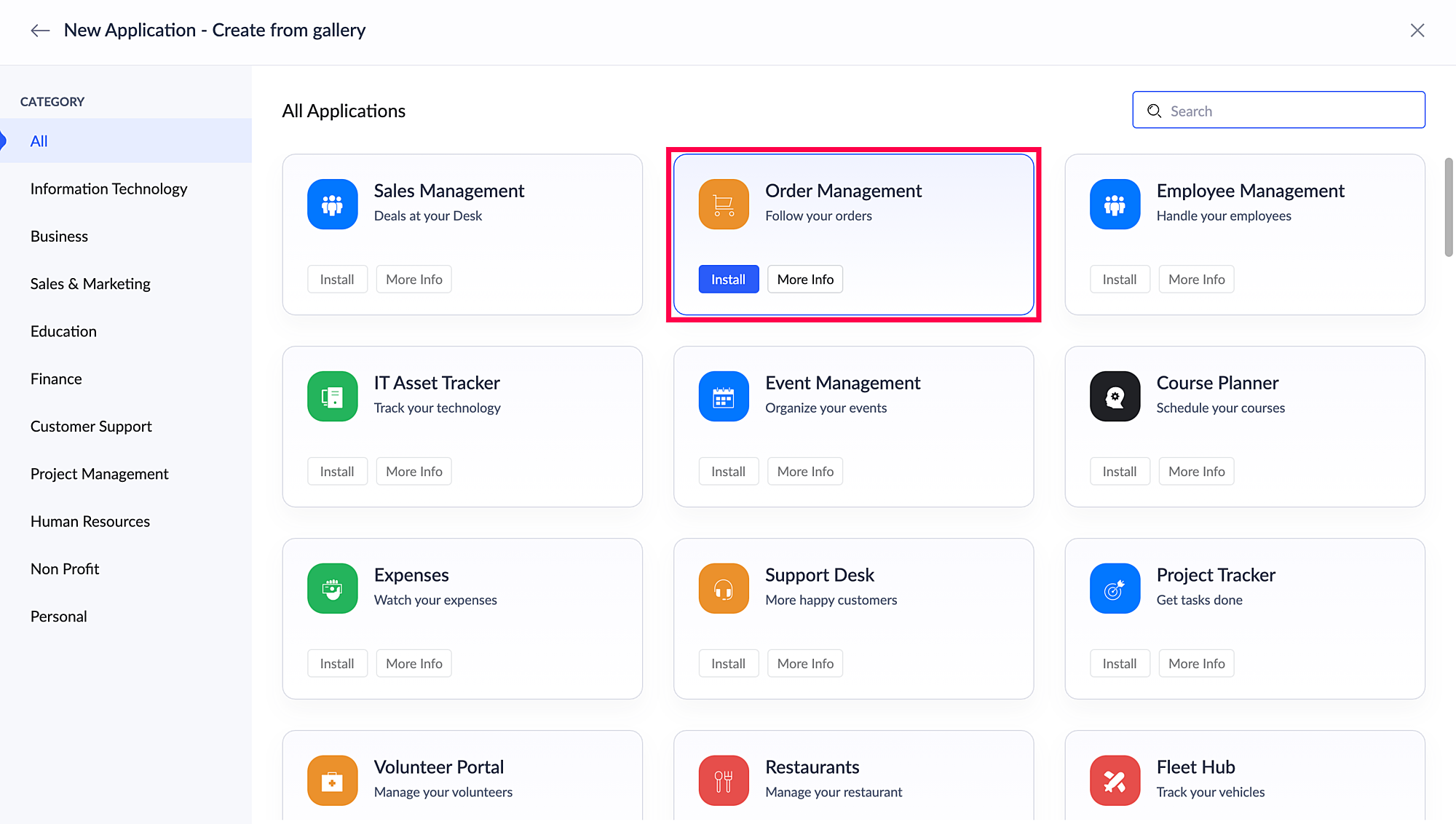Click the Sales Management app icon
Screen dimensions: 1456x824
(332, 205)
